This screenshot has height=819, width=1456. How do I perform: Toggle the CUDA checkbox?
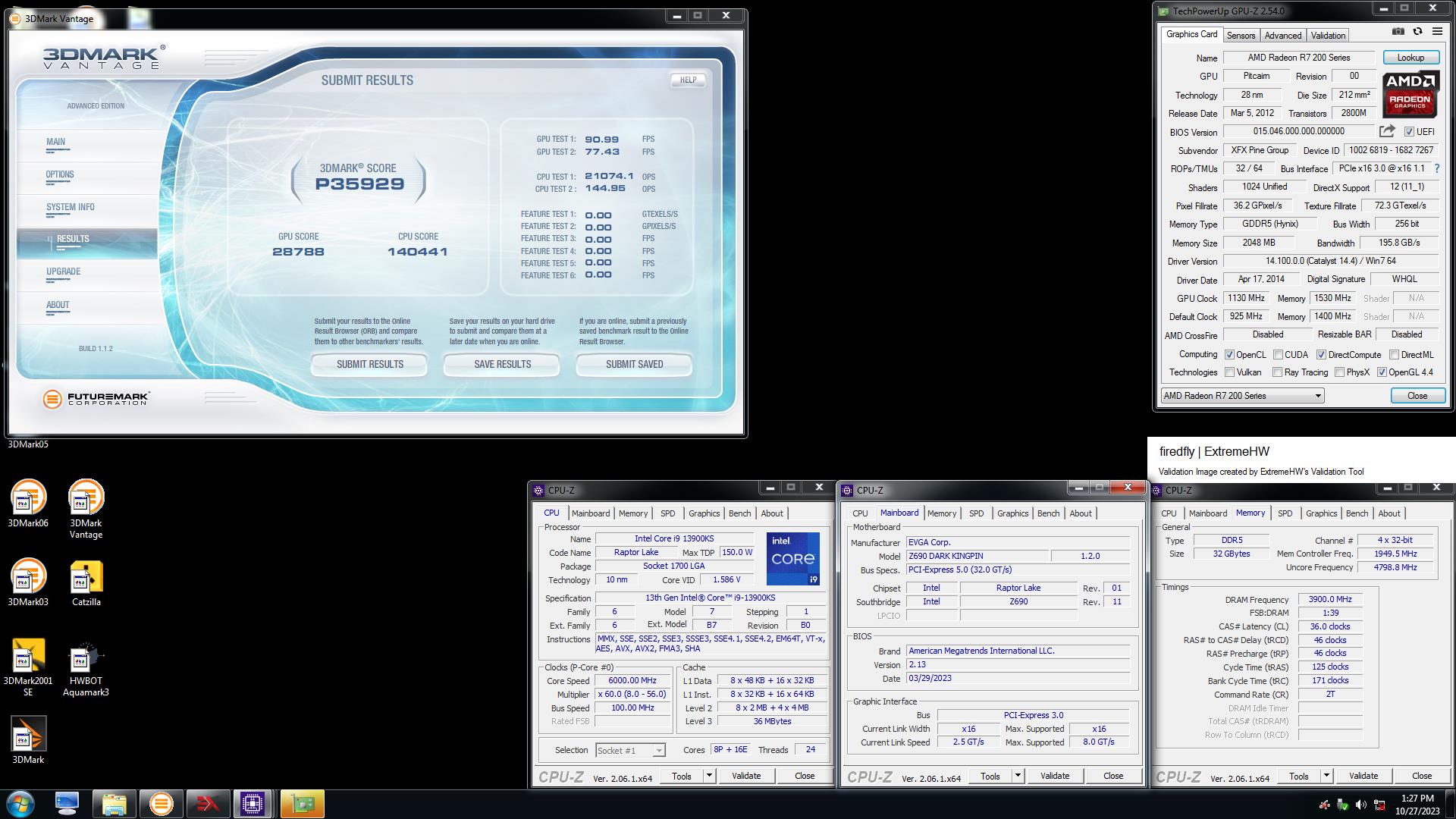(1278, 355)
